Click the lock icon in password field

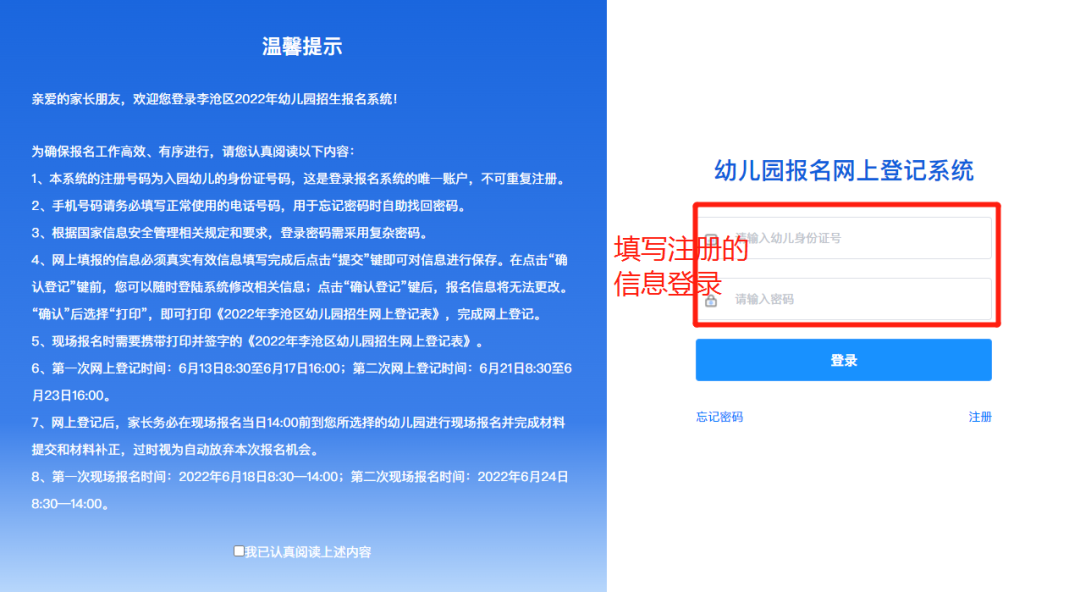[711, 300]
